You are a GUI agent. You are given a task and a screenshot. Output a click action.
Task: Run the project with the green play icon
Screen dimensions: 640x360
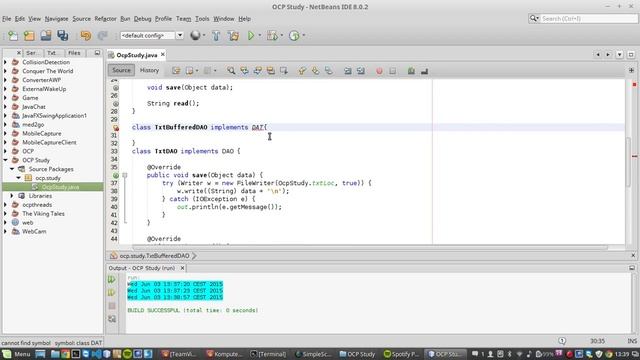click(x=251, y=36)
